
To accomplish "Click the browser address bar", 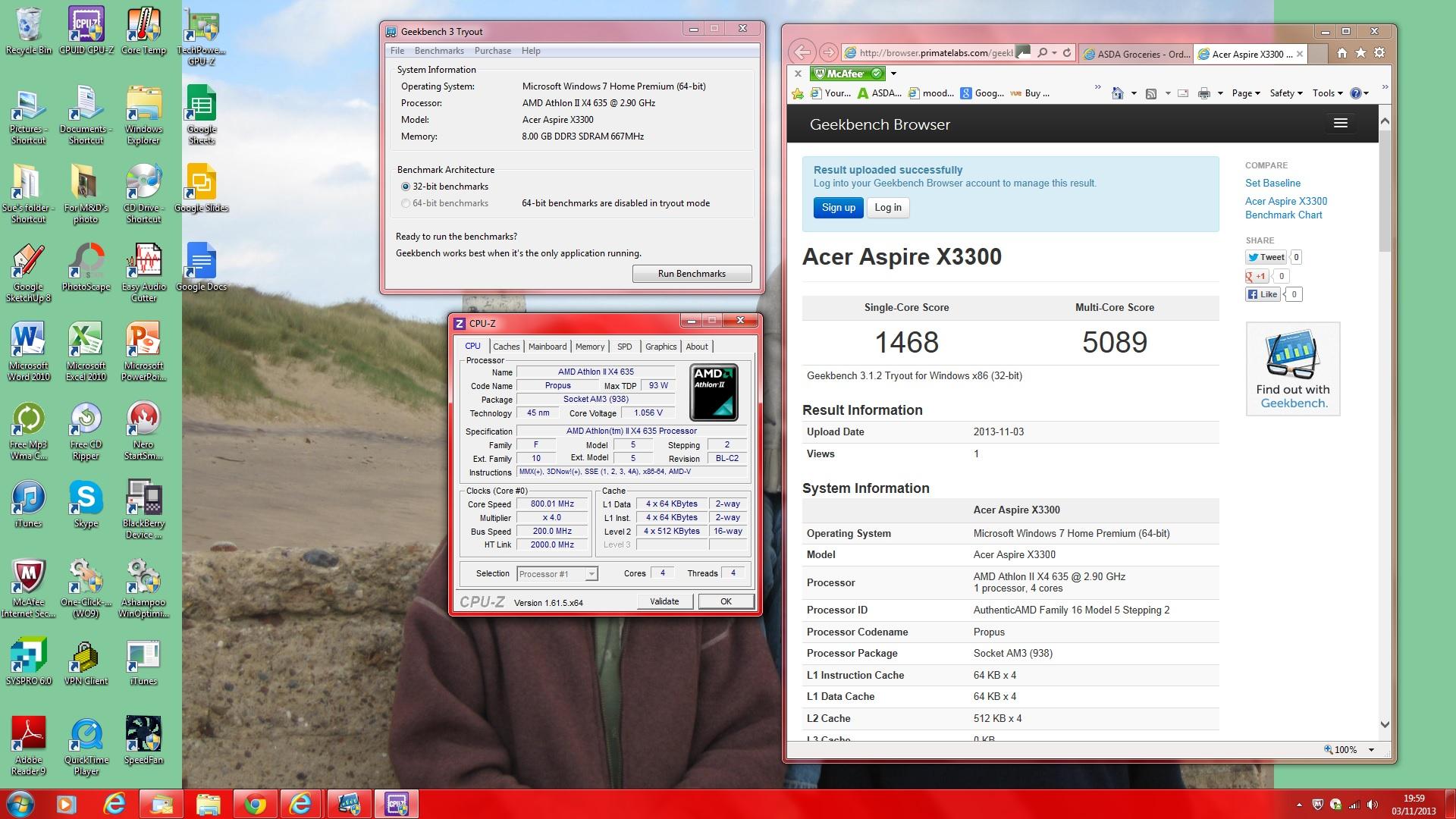I will 936,53.
